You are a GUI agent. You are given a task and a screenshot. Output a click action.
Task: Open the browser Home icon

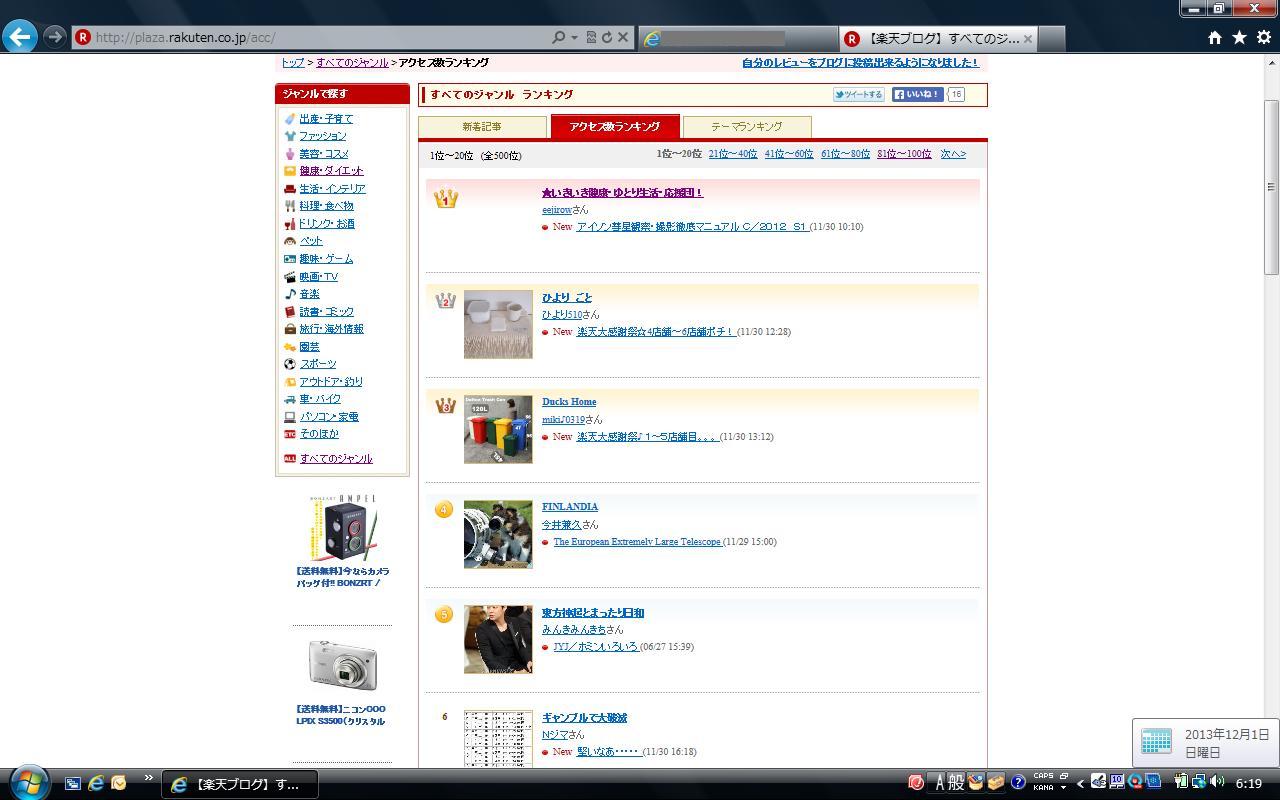click(1214, 37)
